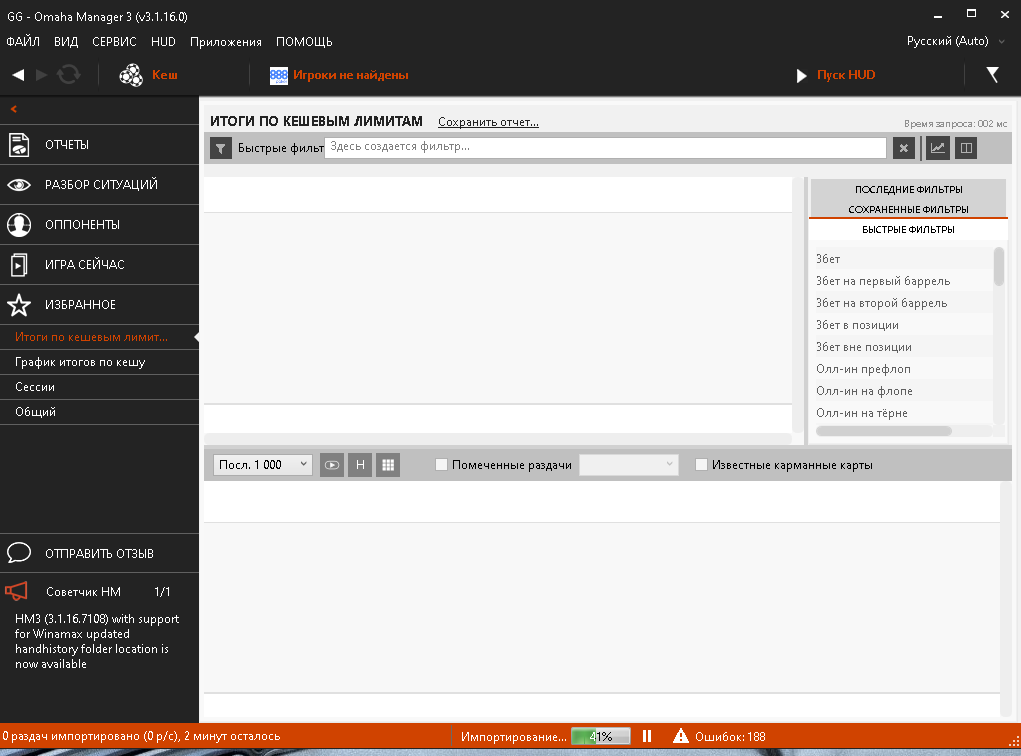The height and width of the screenshot is (756, 1021).
Task: Select 3бет вне позиции filter
Action: pos(902,347)
